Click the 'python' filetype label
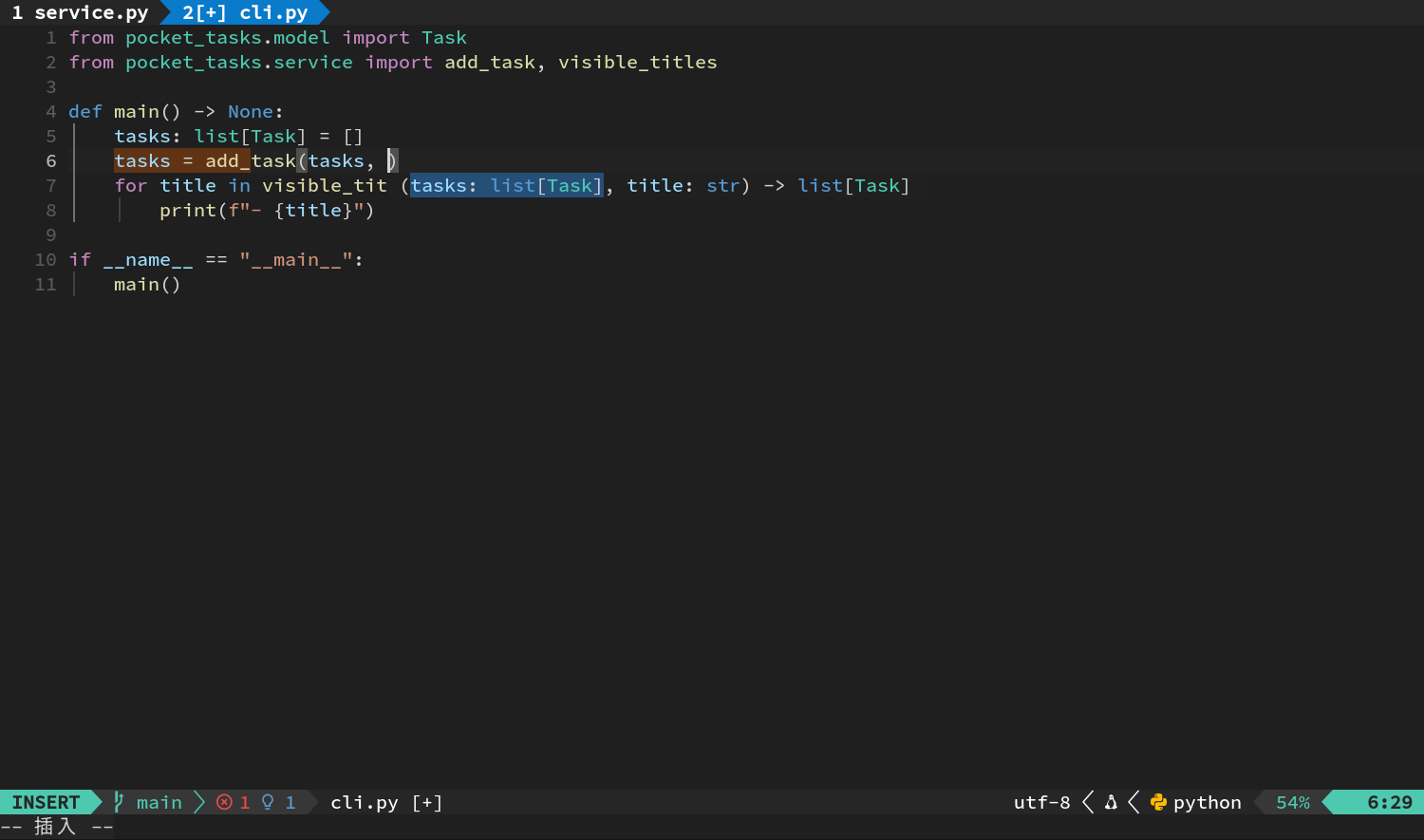Viewport: 1424px width, 840px height. pos(1208,802)
